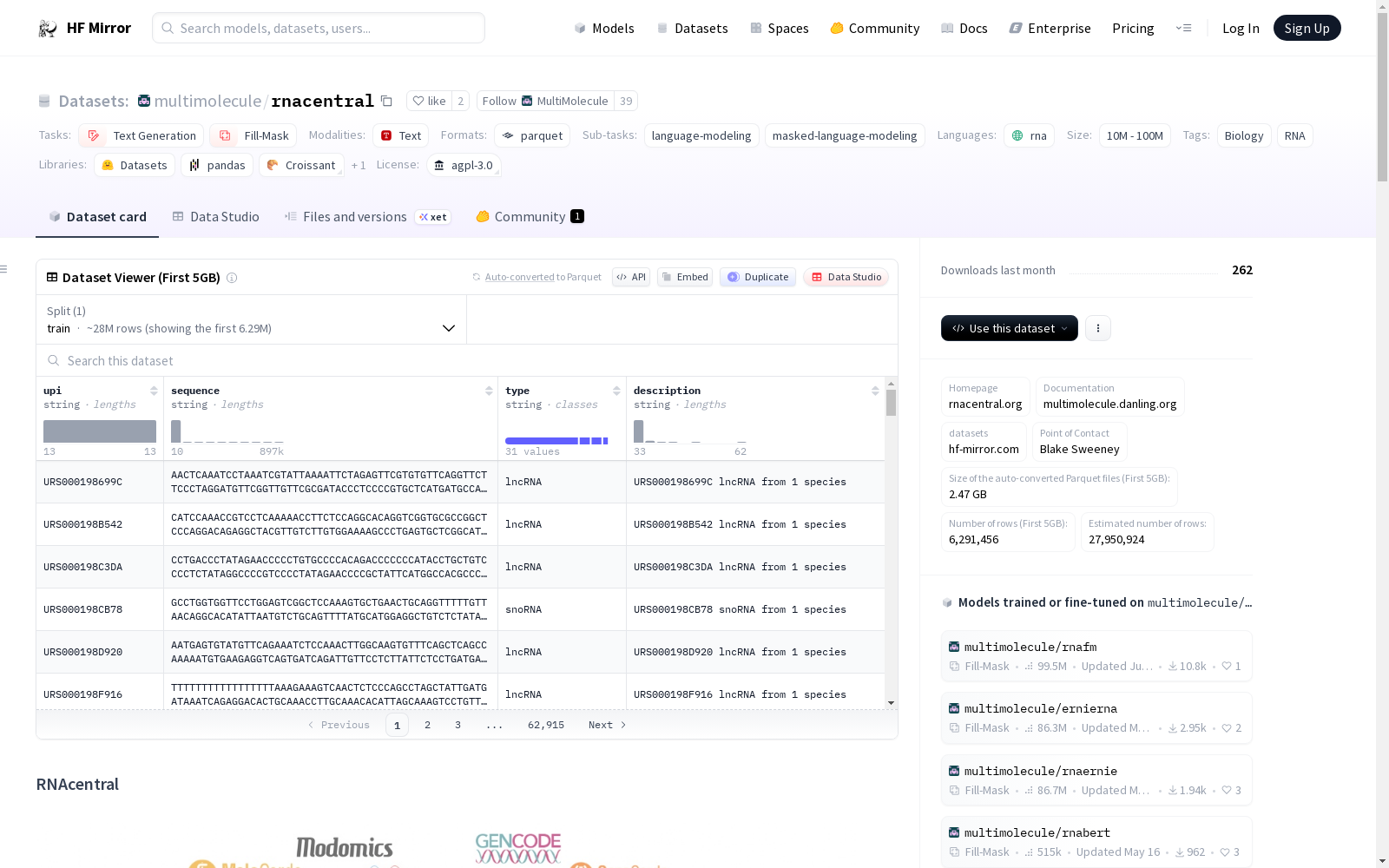Sort the upi column using its sort icon

(154, 391)
